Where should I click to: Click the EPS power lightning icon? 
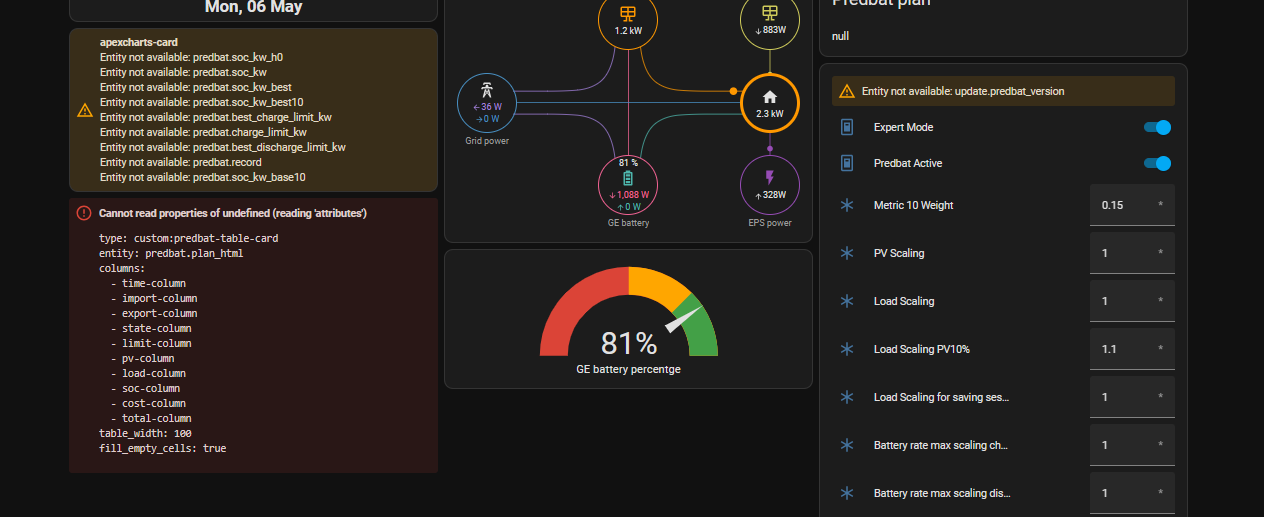(x=769, y=178)
